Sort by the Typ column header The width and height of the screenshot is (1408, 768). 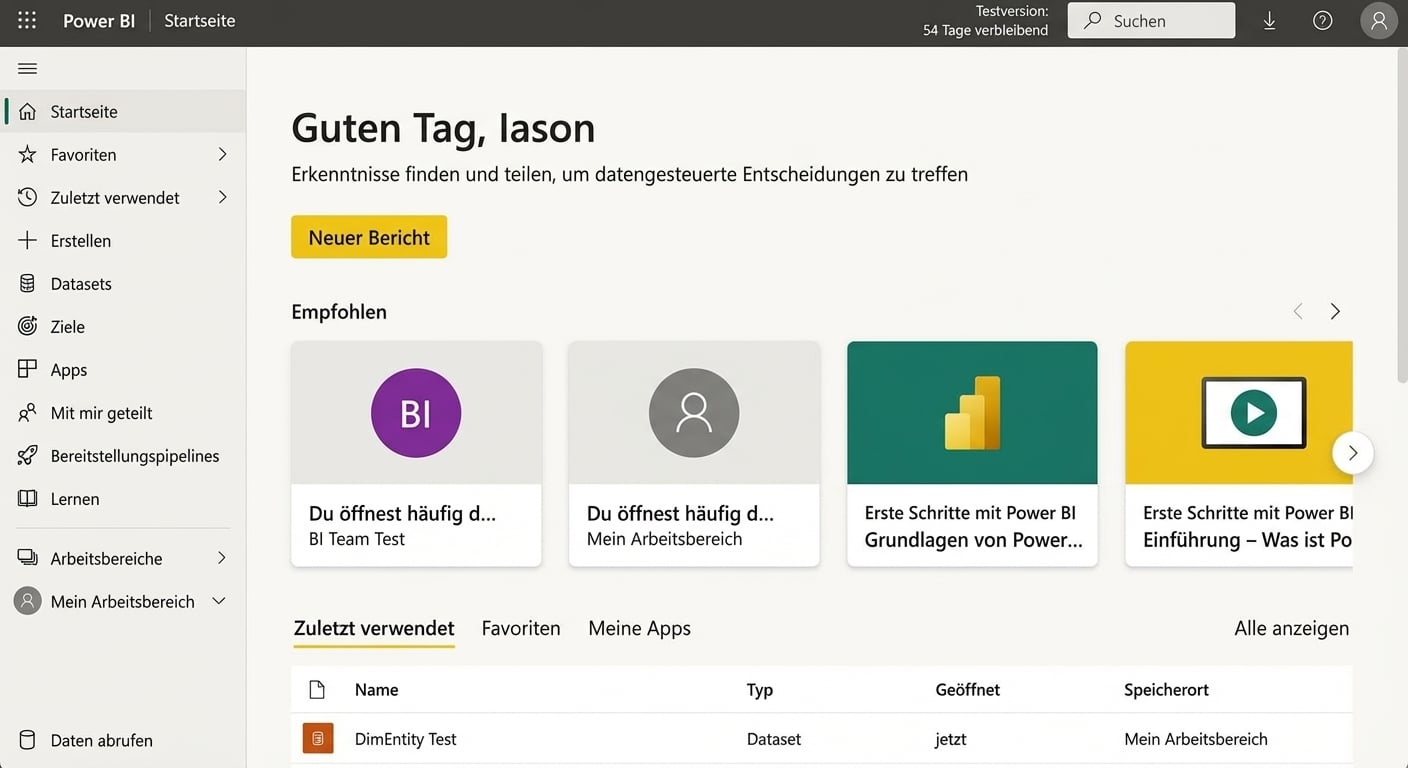click(759, 689)
